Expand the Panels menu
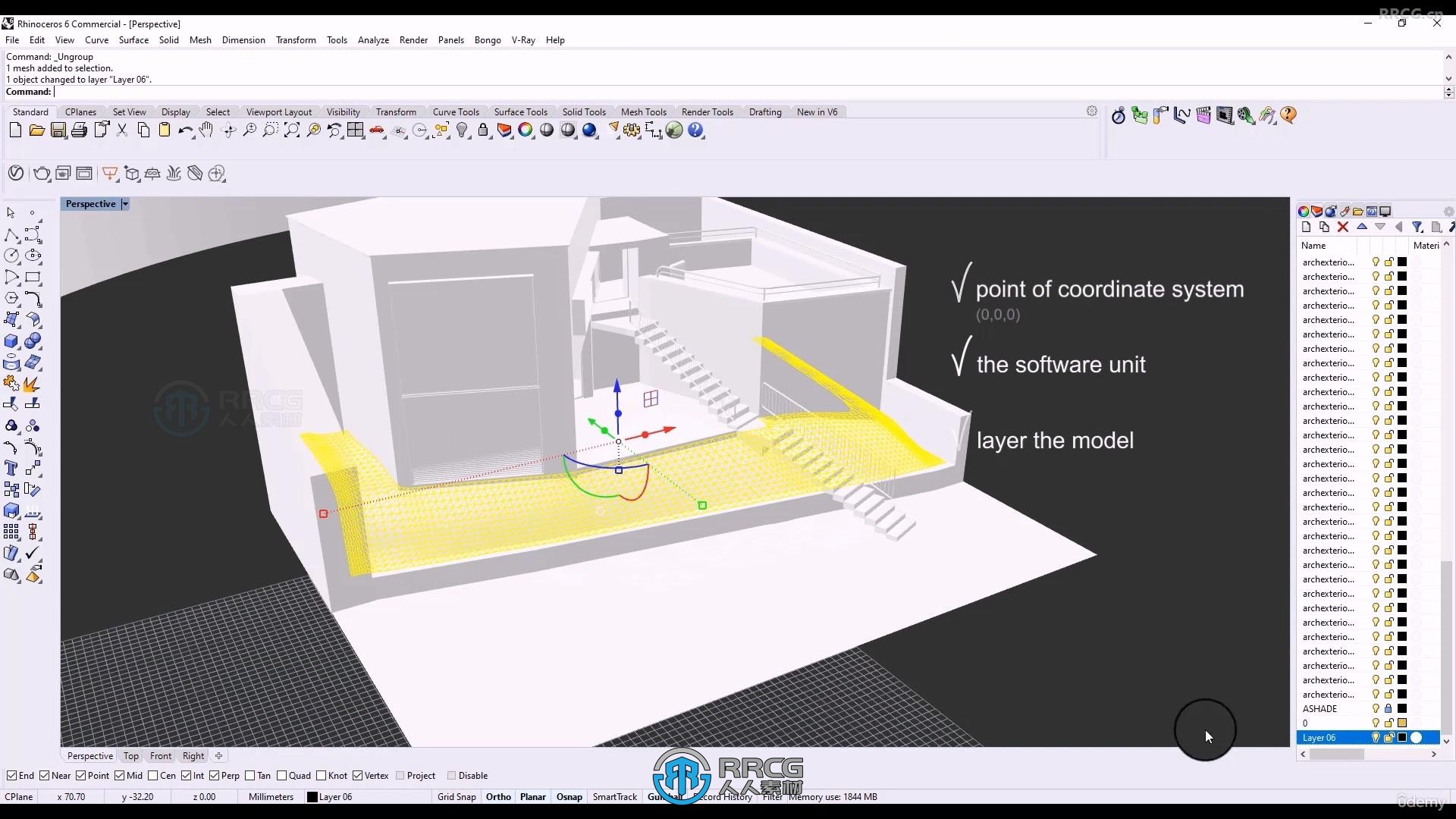 (451, 40)
